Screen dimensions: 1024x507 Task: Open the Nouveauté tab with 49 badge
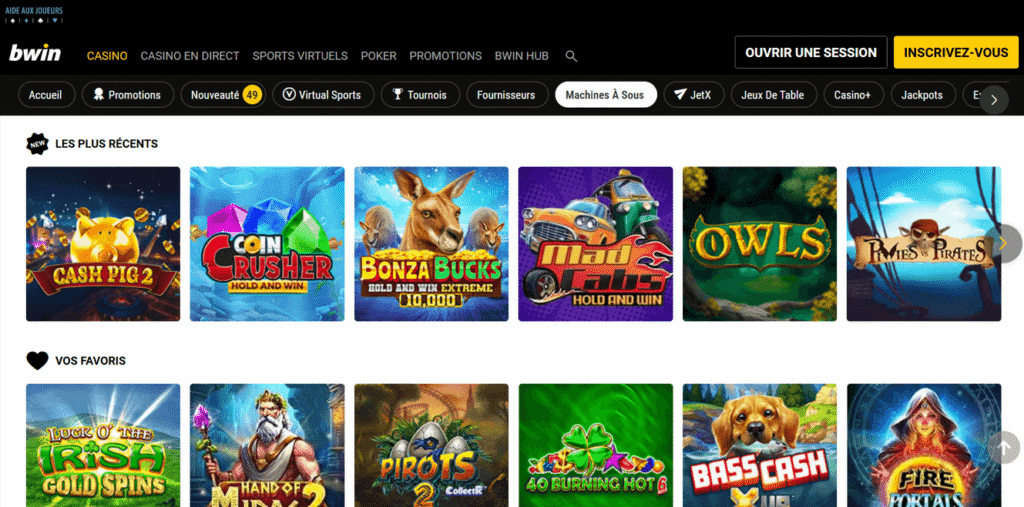click(x=225, y=95)
